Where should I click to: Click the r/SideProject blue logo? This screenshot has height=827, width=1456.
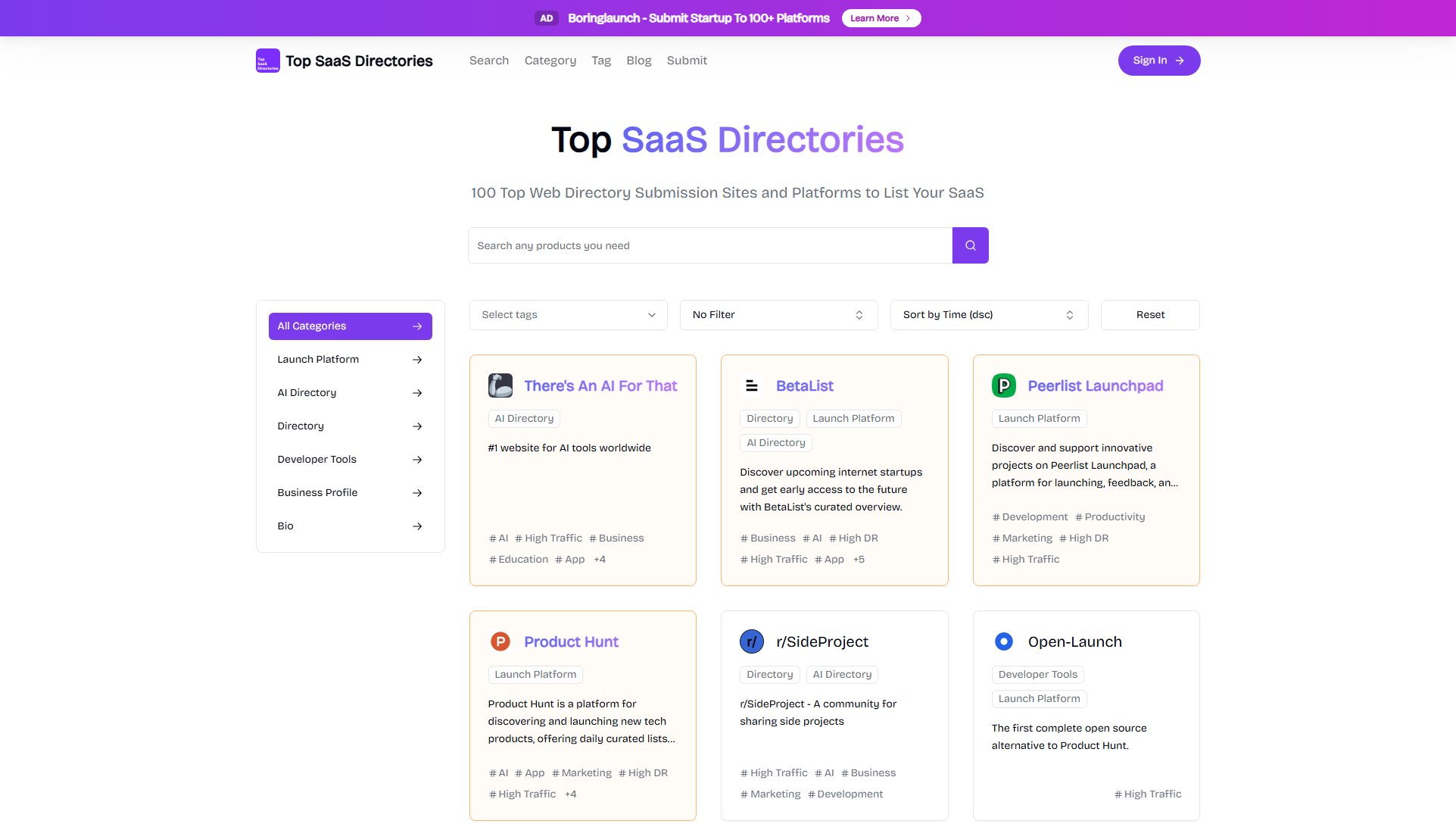[x=752, y=641]
